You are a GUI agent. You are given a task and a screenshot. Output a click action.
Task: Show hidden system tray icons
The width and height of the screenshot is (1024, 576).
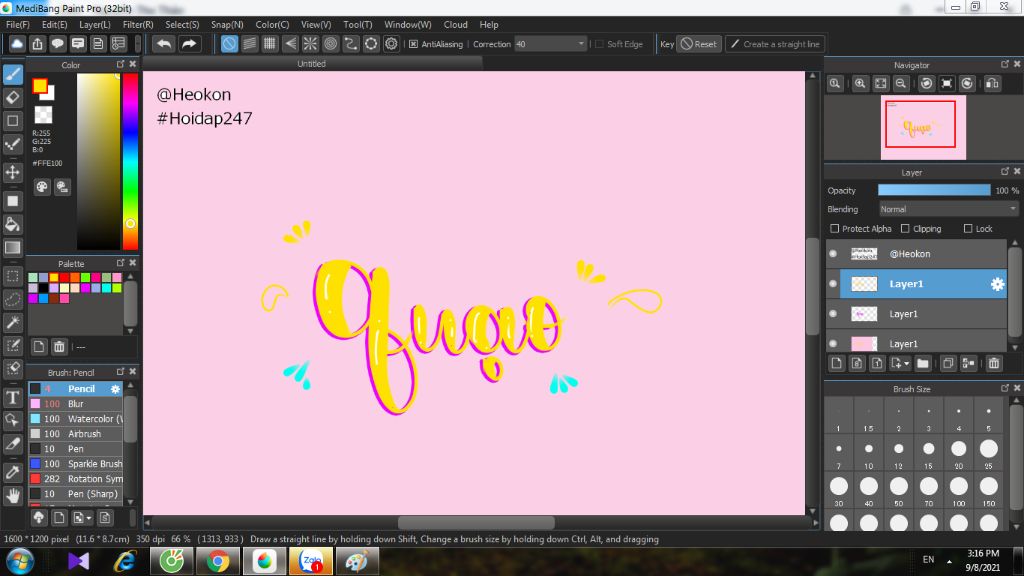(949, 561)
